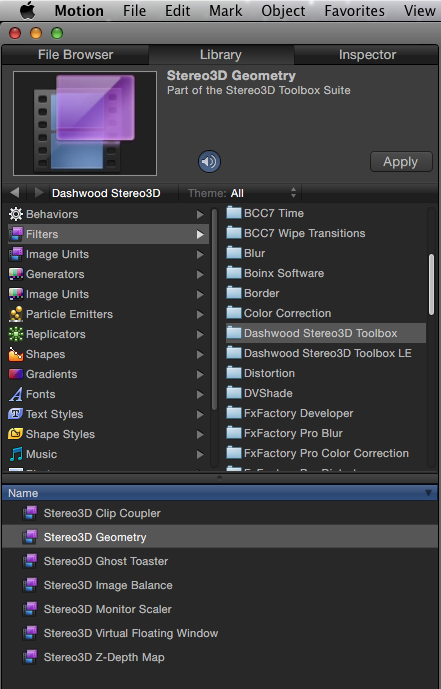This screenshot has width=441, height=689.
Task: Expand the Filters category arrow
Action: point(200,235)
